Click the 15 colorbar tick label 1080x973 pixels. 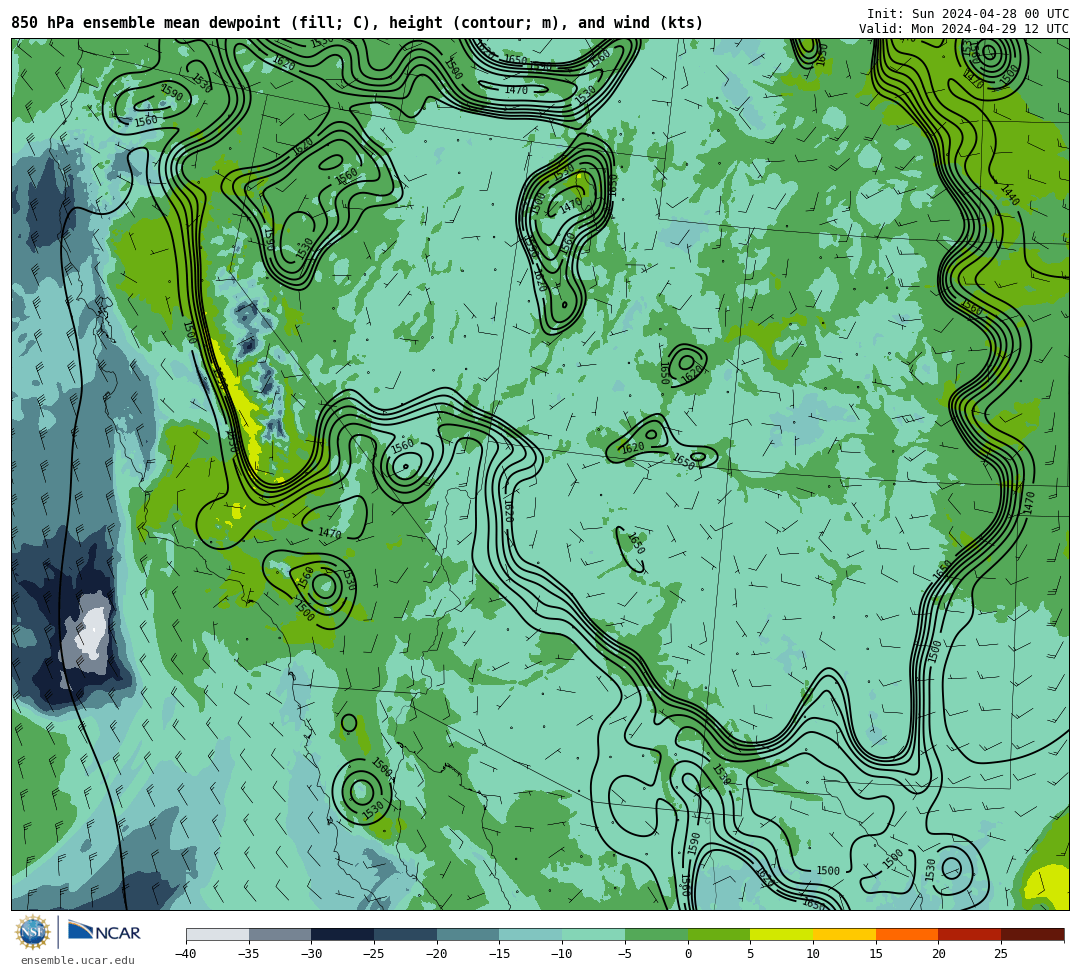tap(876, 954)
